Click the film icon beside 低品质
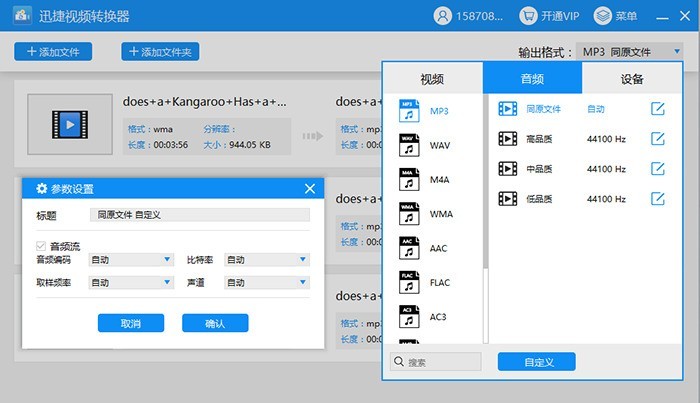700x403 pixels. 508,199
